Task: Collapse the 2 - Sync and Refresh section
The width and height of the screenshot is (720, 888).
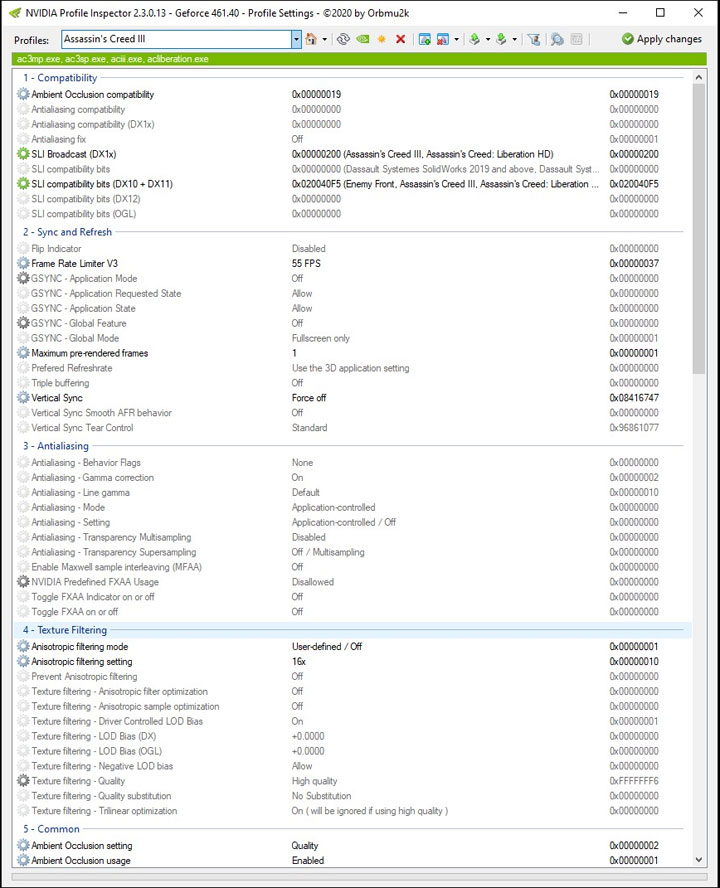Action: point(67,232)
